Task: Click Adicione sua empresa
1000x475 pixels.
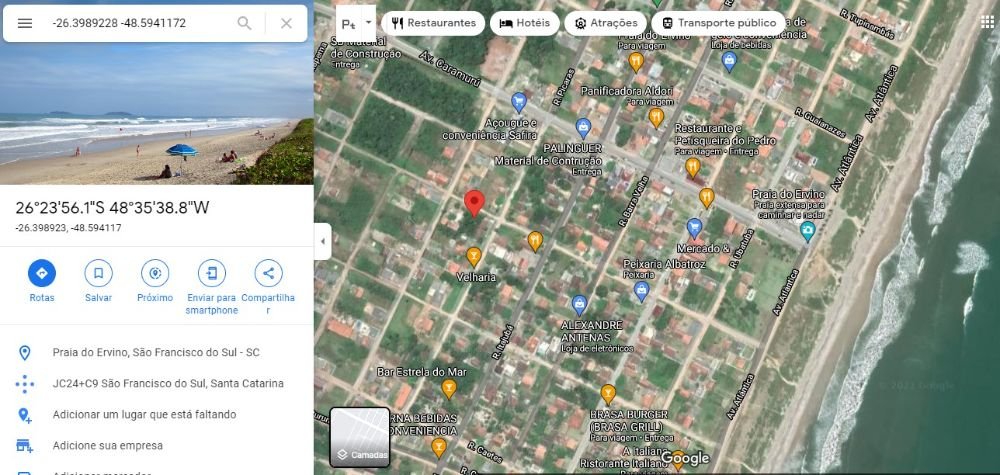Action: [107, 445]
